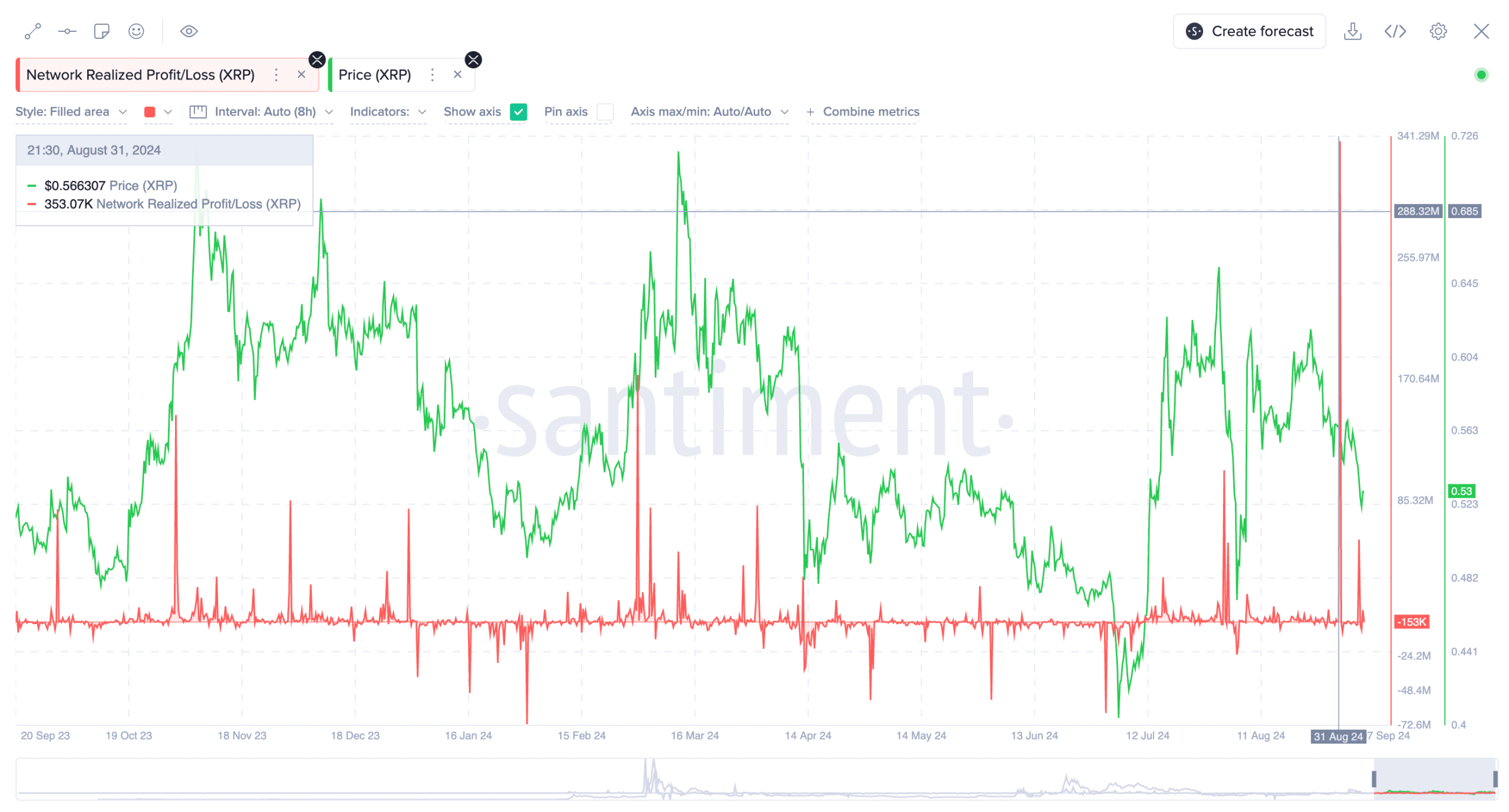
Task: Click the 20 Sep 23 date label
Action: [x=45, y=735]
